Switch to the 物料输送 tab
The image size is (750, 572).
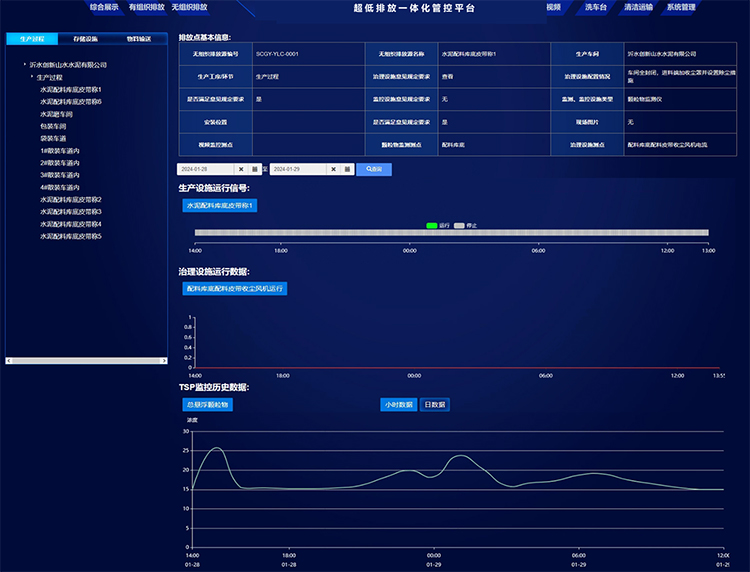(x=139, y=39)
